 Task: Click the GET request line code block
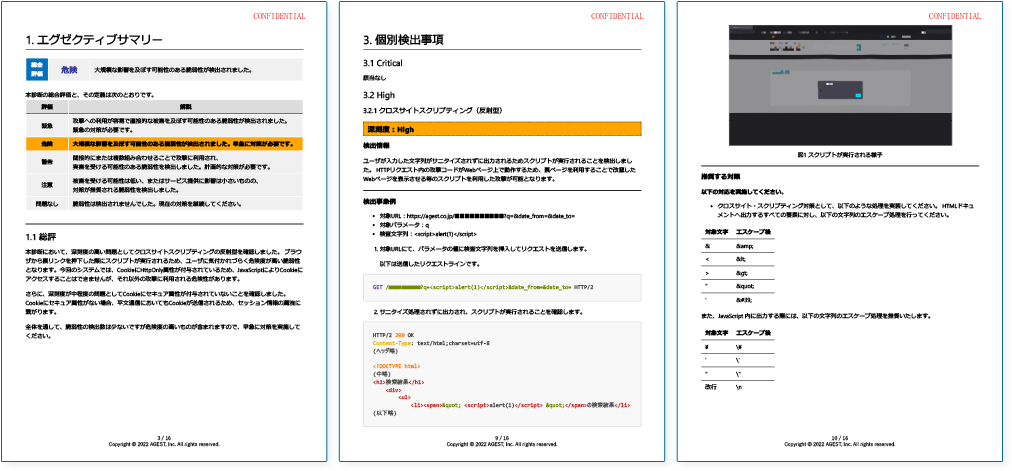[x=502, y=287]
